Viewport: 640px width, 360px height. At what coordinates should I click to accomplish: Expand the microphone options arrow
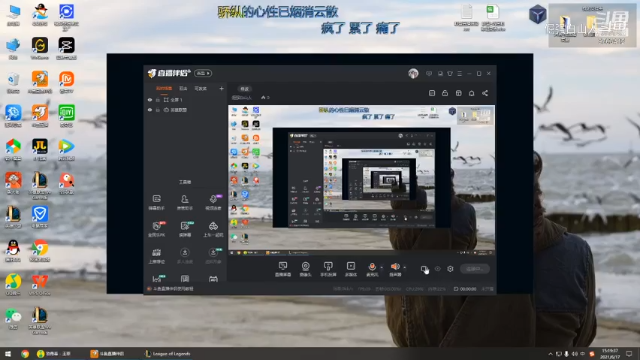[382, 267]
